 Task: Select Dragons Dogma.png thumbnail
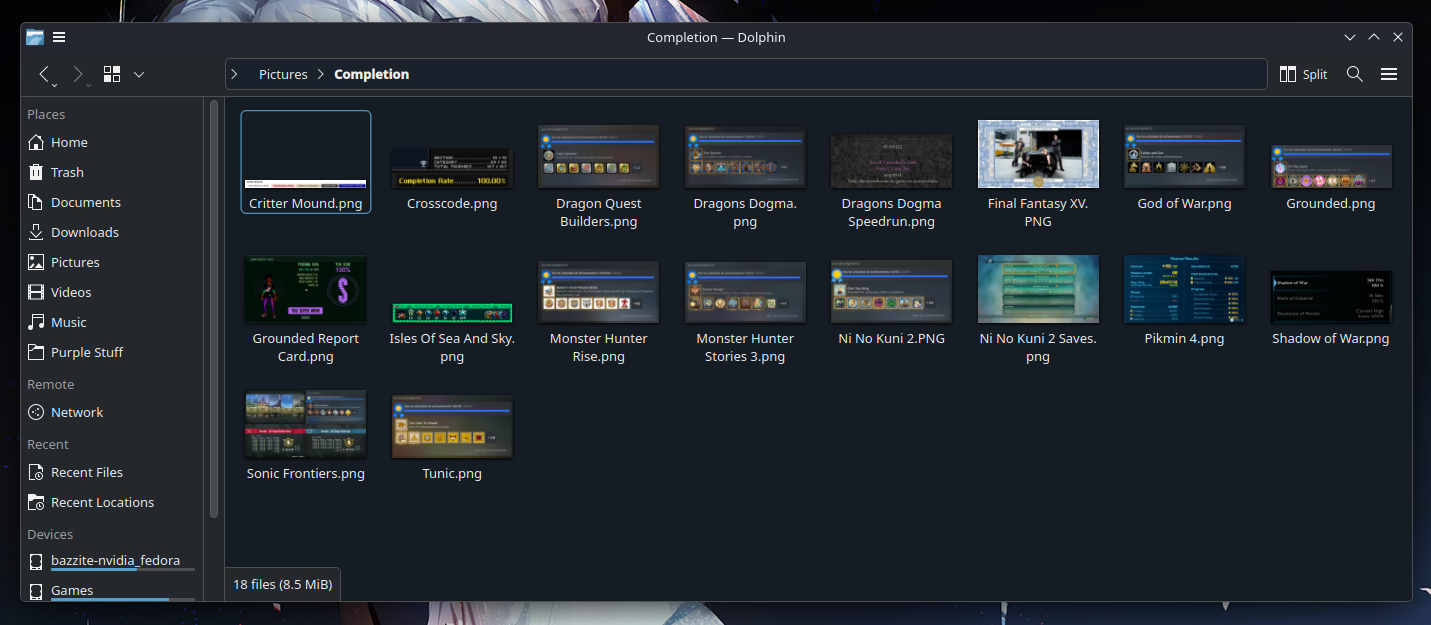(x=745, y=156)
